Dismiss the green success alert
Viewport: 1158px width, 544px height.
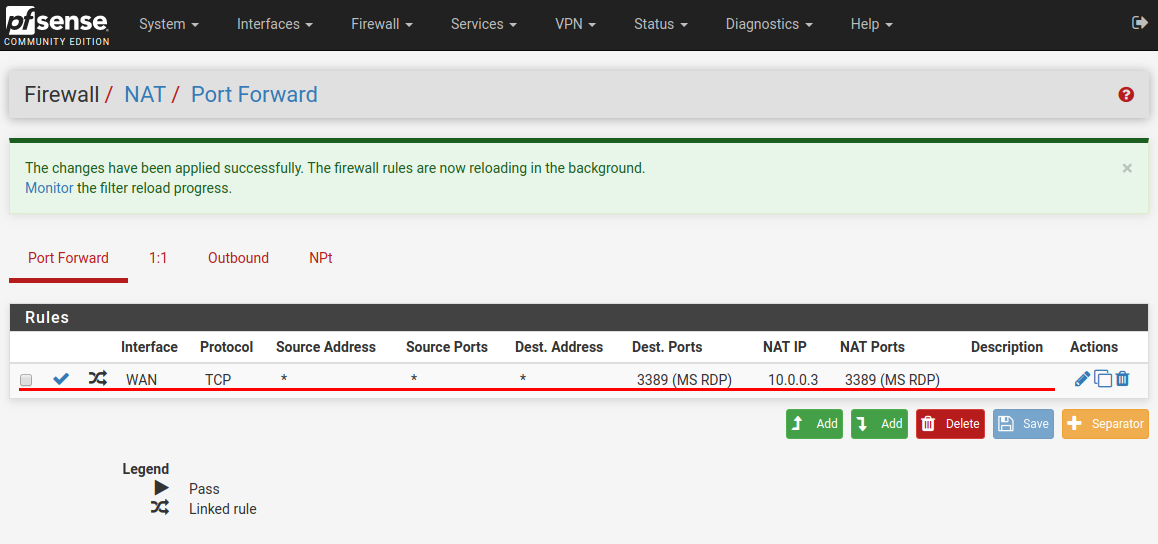[1127, 168]
